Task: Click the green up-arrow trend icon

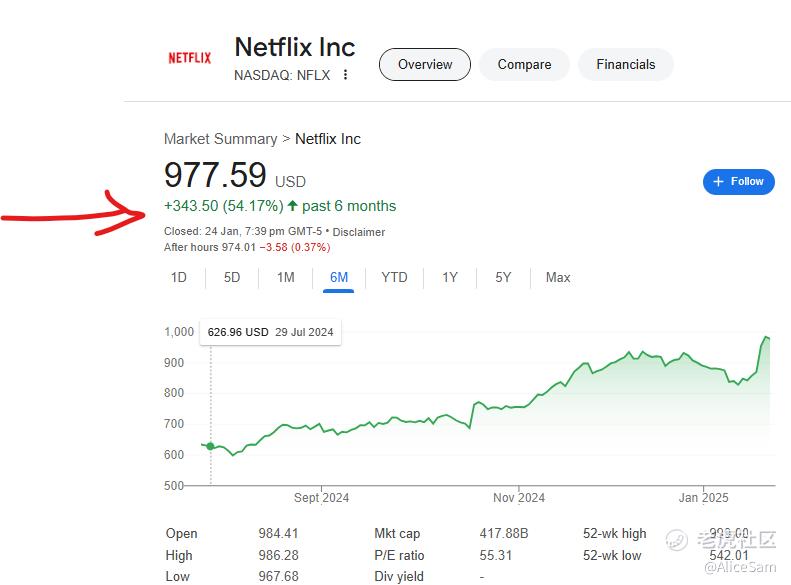Action: click(292, 206)
